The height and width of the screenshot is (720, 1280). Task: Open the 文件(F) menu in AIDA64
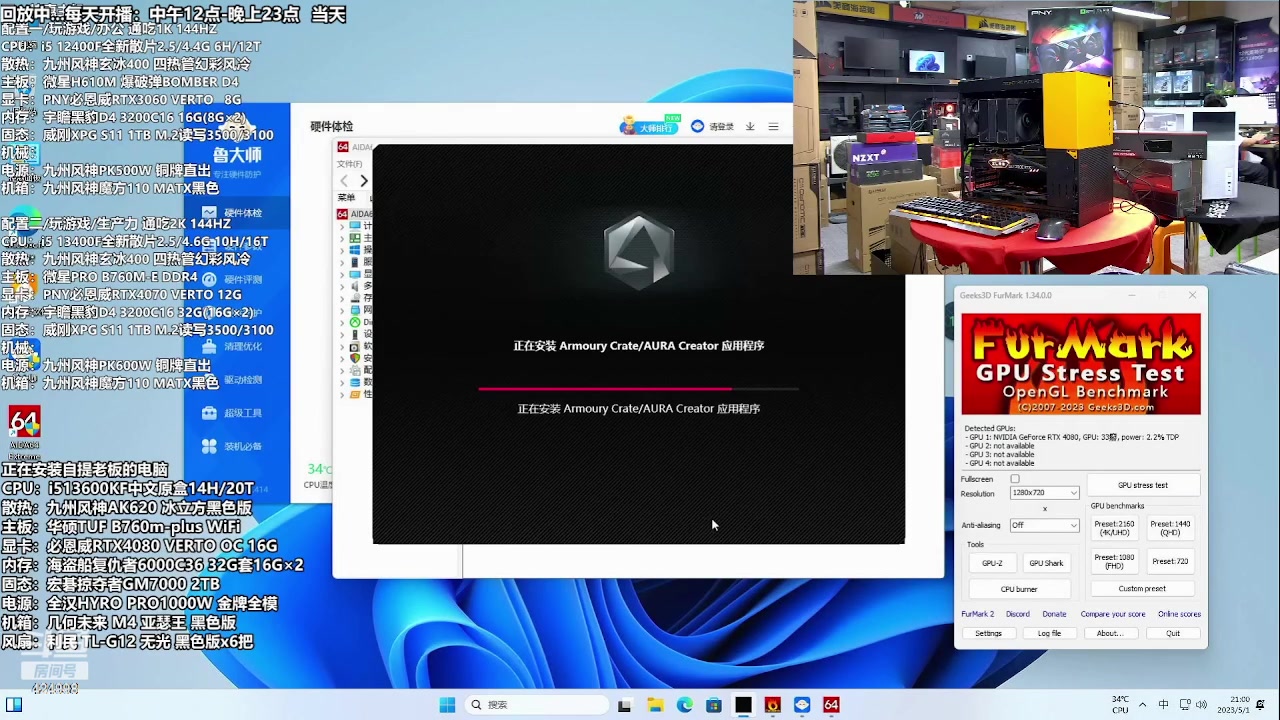tap(350, 164)
